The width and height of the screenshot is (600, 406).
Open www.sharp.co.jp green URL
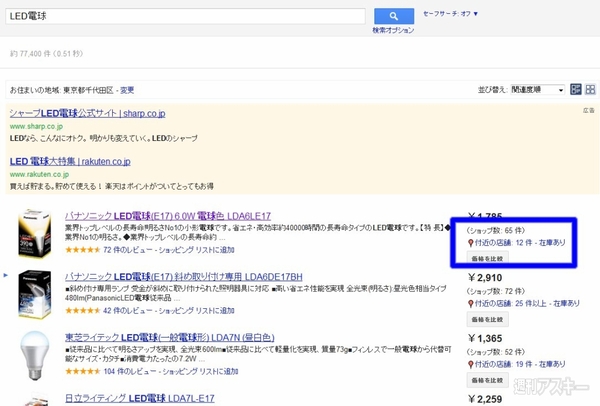pyautogui.click(x=36, y=126)
